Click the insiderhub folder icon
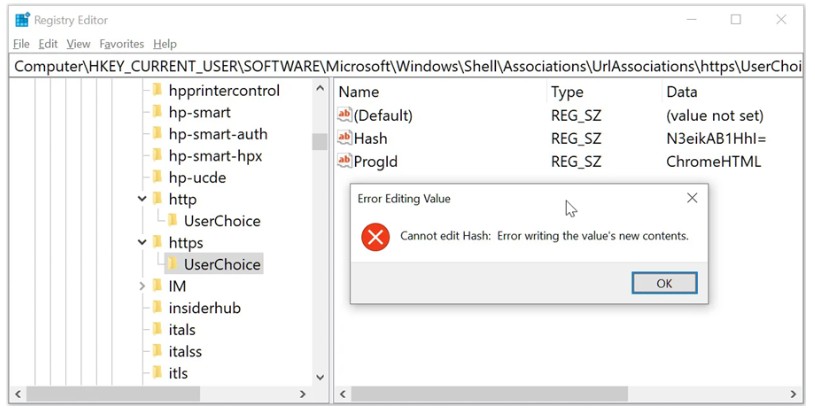Image resolution: width=815 pixels, height=416 pixels. coord(157,308)
